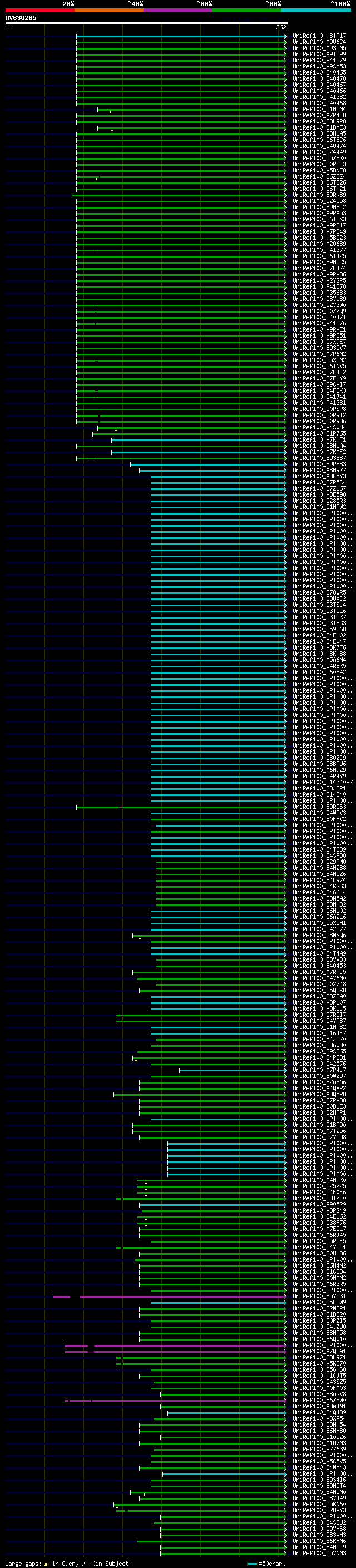
Task: Open the UniRef100_A9SGN5 hit label
Action: click(x=319, y=48)
